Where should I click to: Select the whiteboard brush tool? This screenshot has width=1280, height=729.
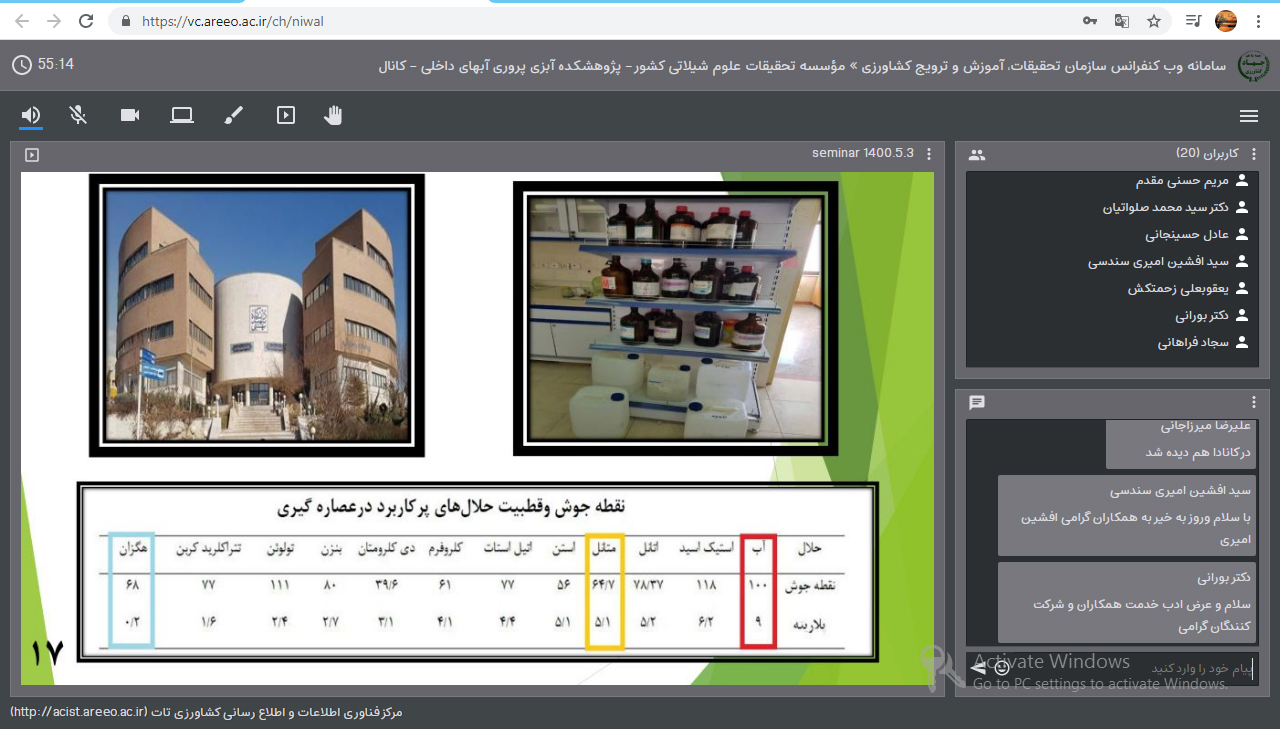233,115
